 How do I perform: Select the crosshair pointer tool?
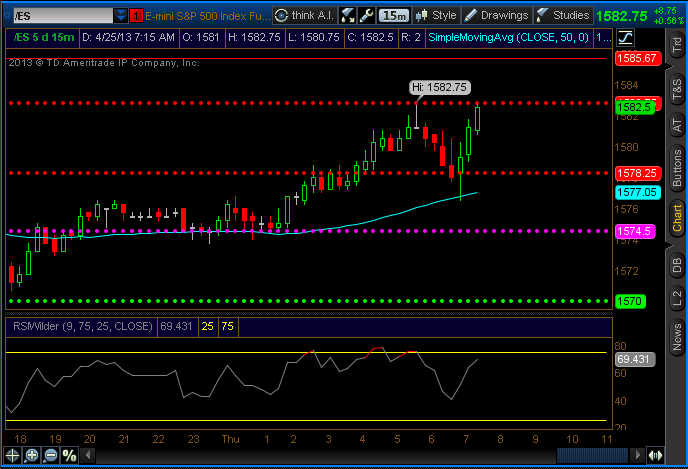[12, 455]
